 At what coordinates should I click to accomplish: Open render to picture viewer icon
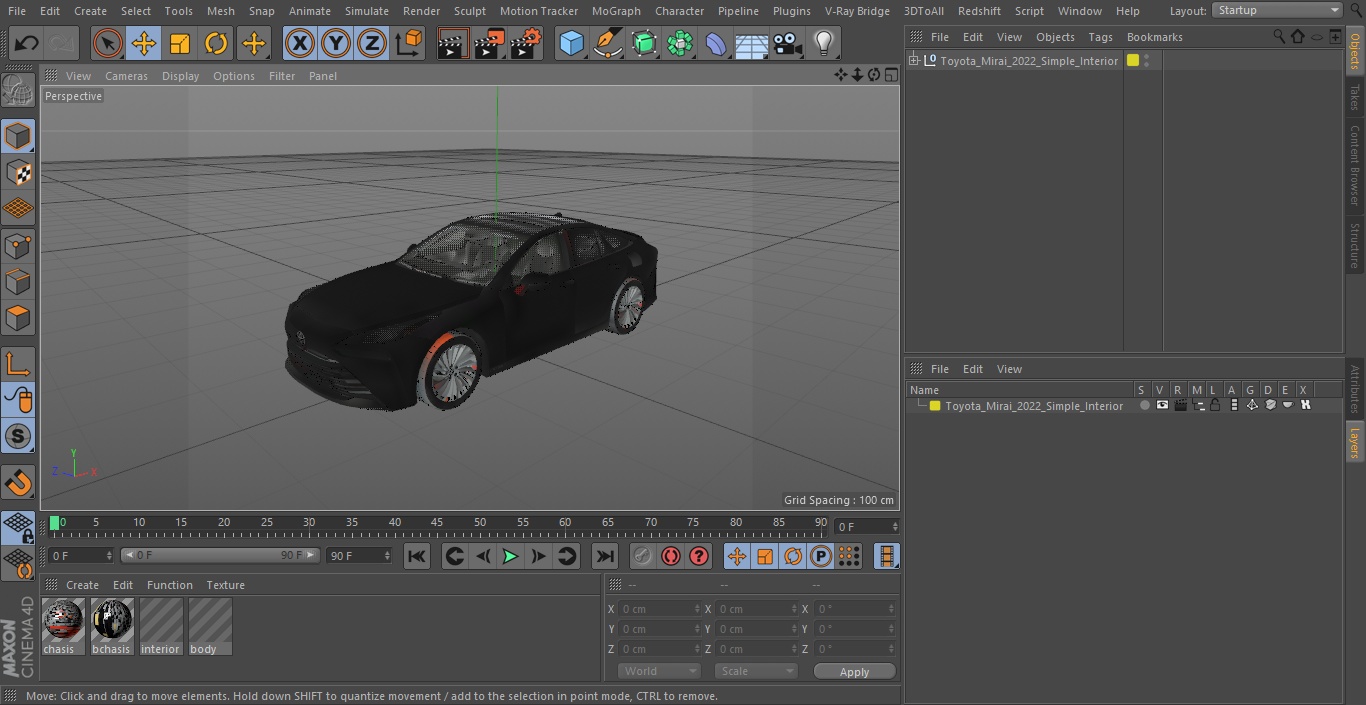[x=489, y=43]
